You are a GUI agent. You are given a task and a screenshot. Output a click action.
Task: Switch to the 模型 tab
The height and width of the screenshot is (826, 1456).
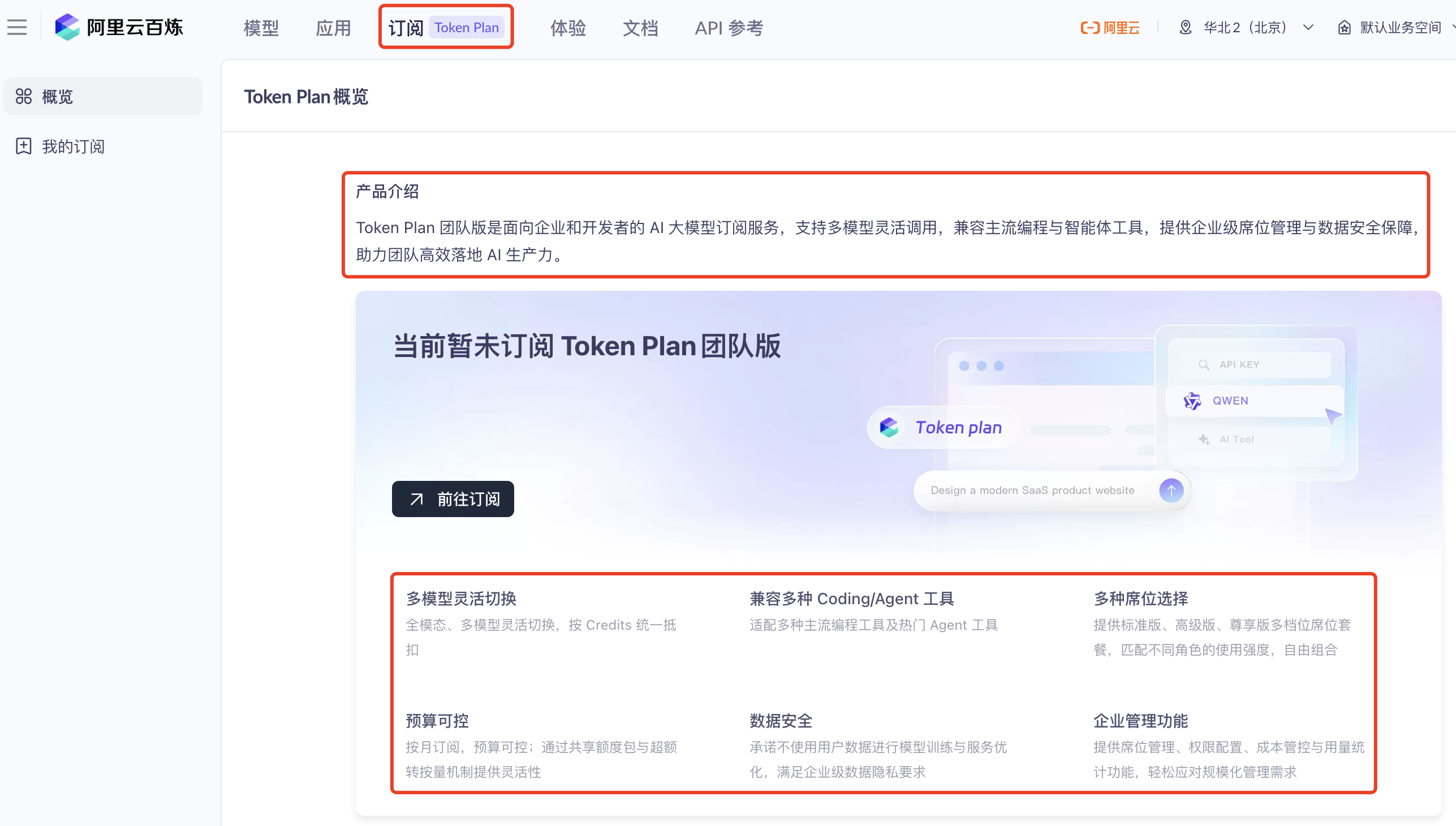pos(260,27)
